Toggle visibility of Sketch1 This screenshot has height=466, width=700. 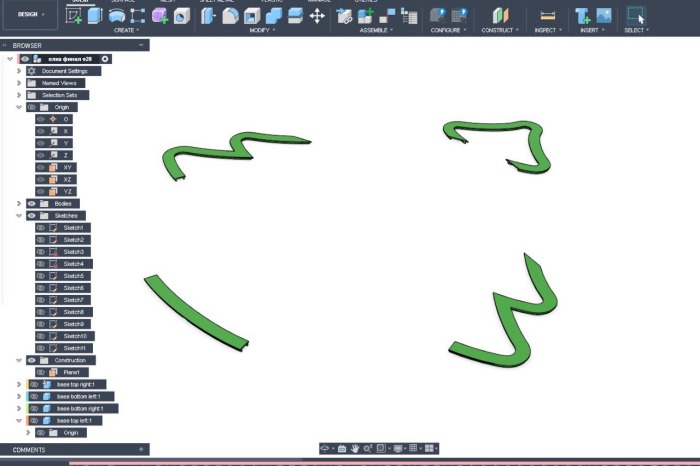point(41,228)
